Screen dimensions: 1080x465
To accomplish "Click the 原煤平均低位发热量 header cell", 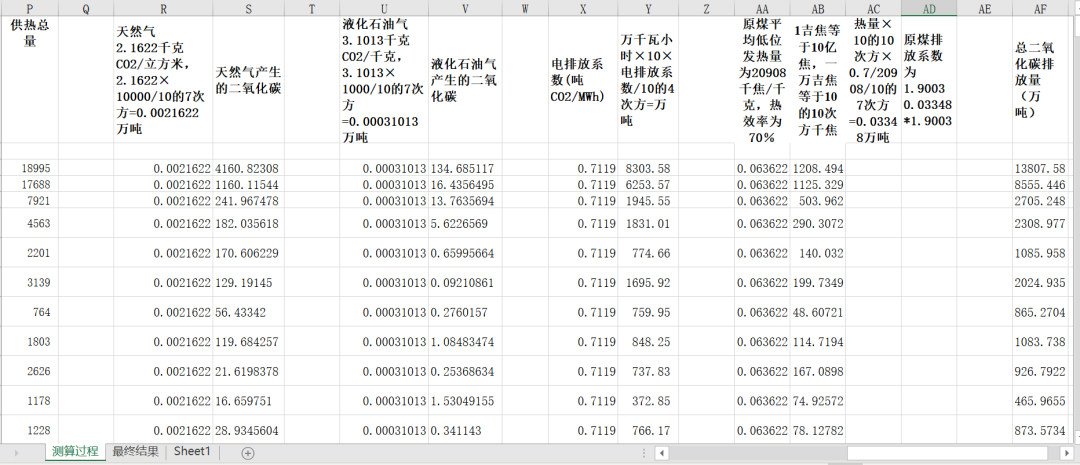I will click(762, 79).
